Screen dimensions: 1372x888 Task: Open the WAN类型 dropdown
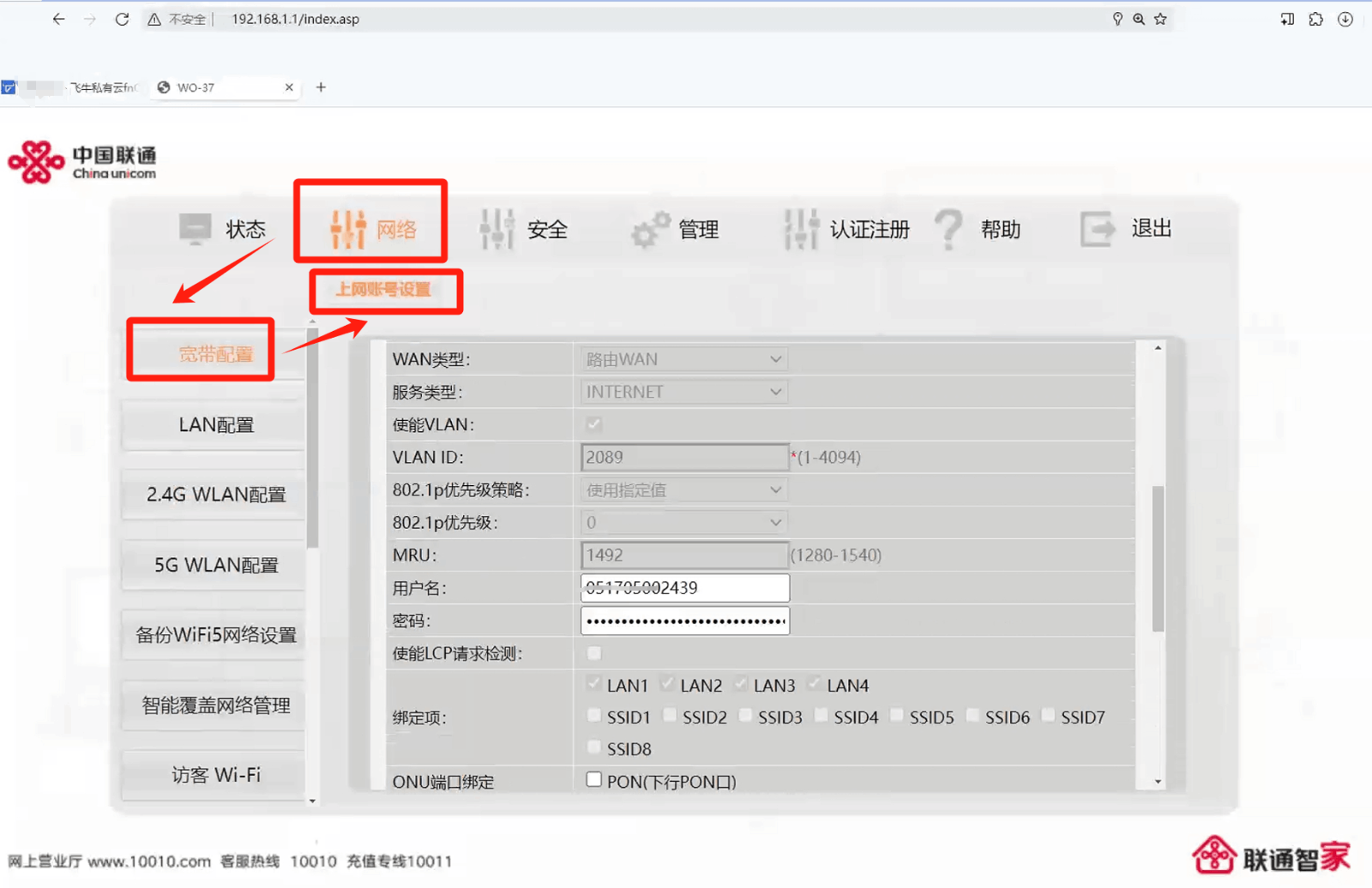683,358
